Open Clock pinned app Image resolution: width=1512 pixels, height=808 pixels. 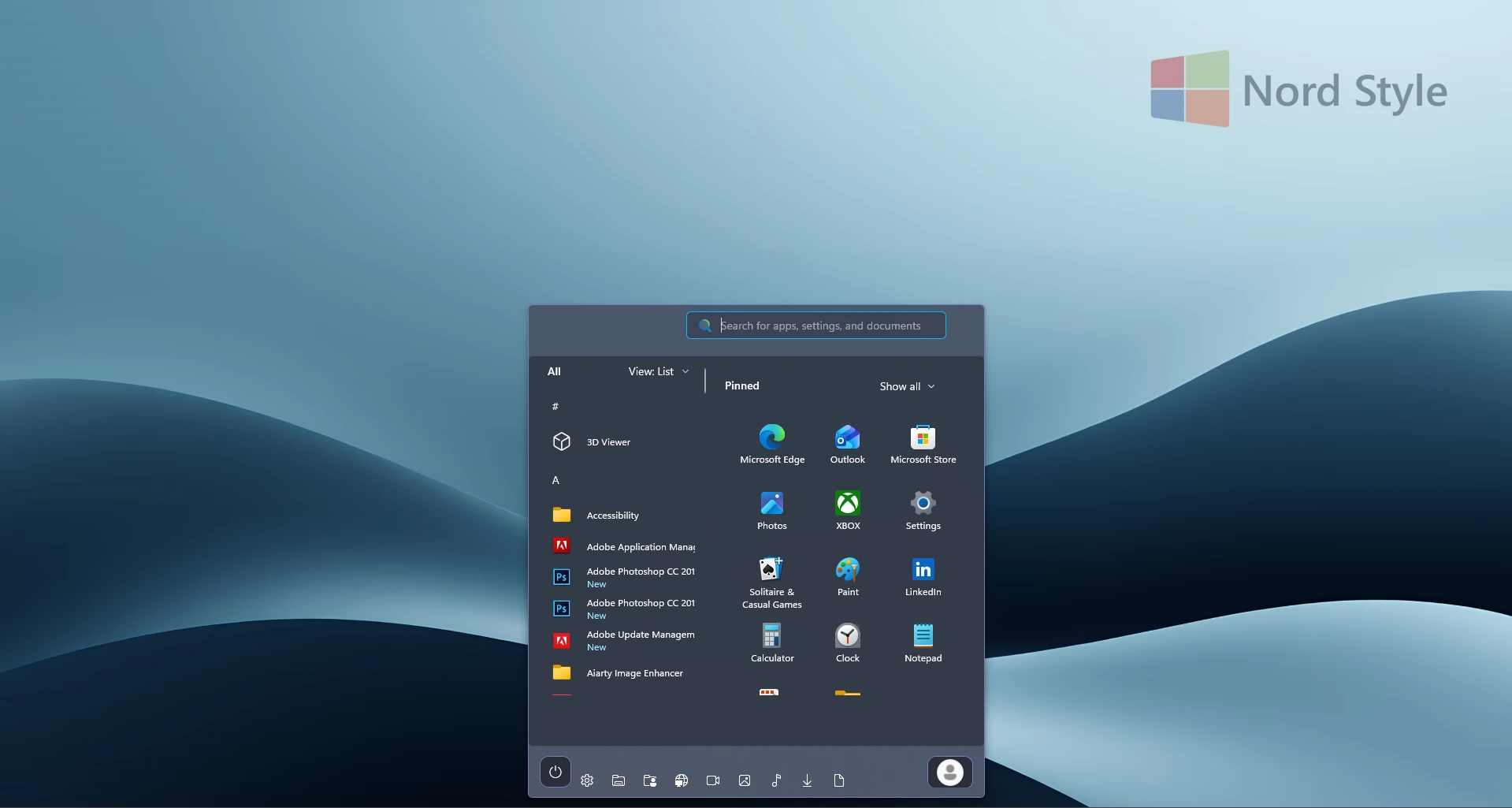pos(848,643)
